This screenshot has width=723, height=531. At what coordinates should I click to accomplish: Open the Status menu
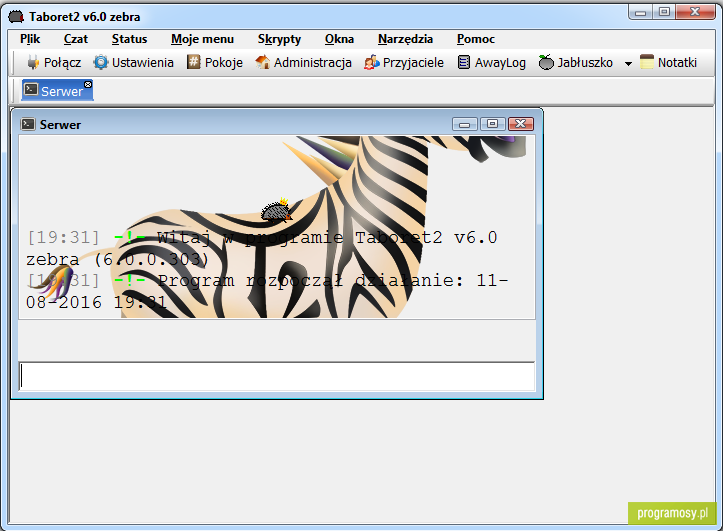click(x=130, y=39)
